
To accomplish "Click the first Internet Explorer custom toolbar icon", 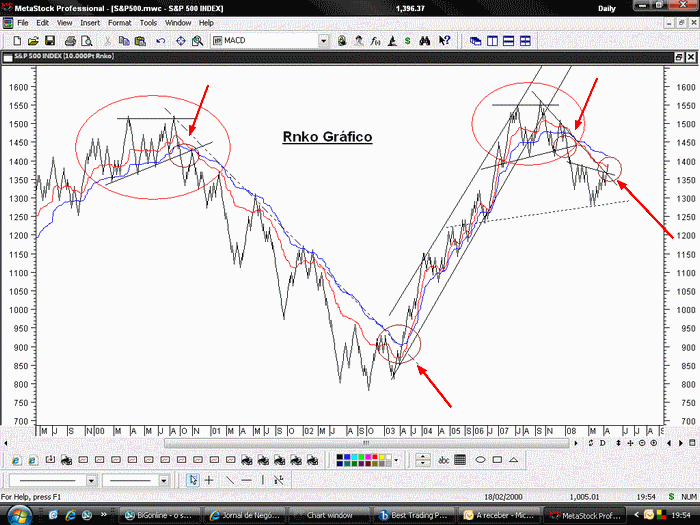I will pyautogui.click(x=16, y=460).
